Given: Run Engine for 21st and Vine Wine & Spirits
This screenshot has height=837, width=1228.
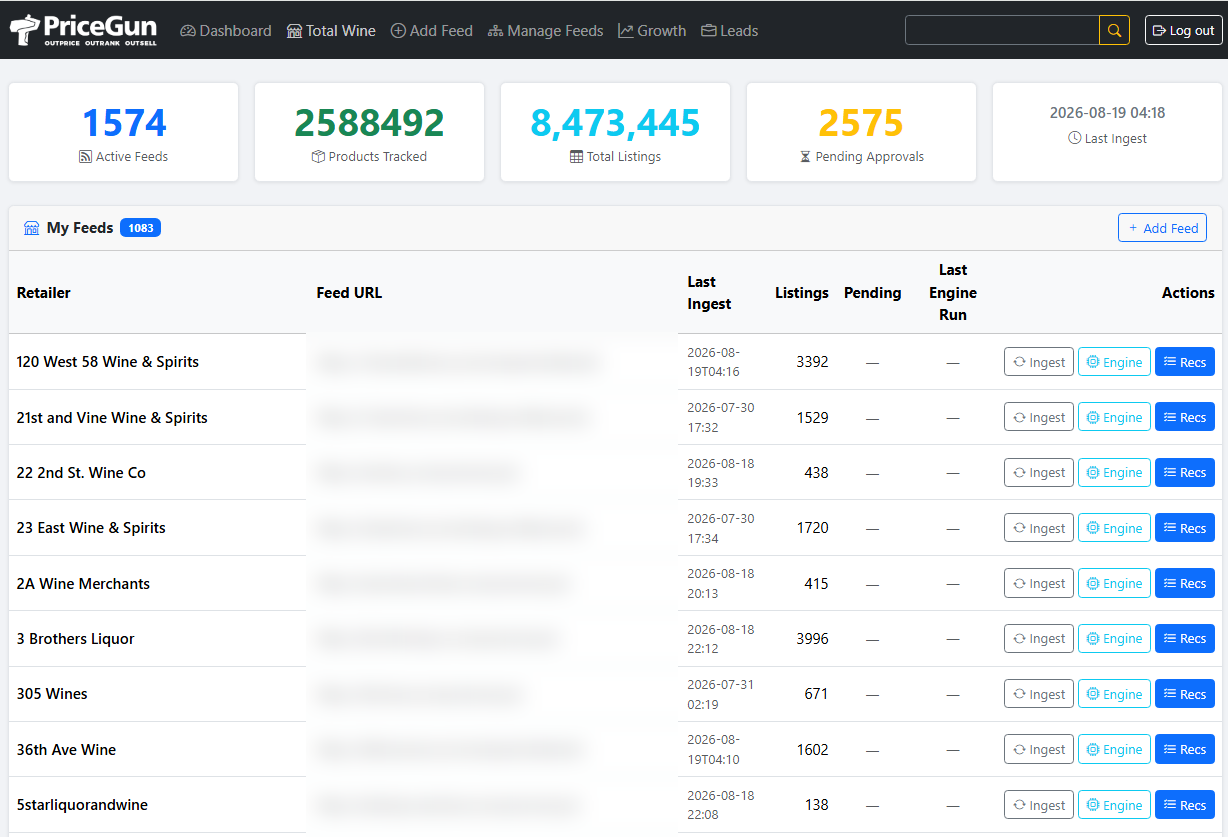Looking at the screenshot, I should [1114, 417].
